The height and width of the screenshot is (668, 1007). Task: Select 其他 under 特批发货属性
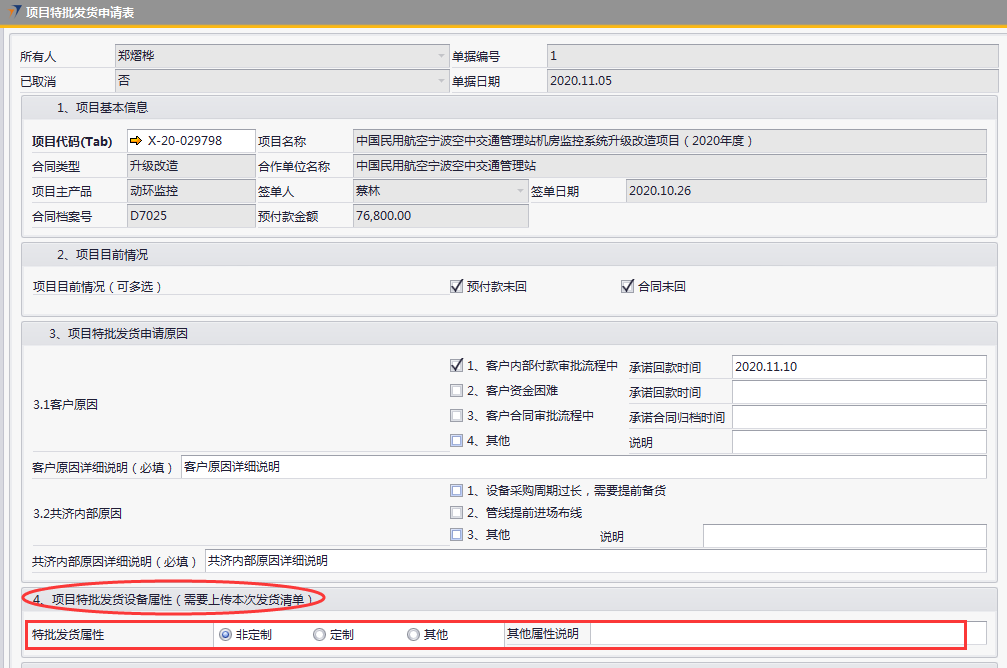(413, 634)
